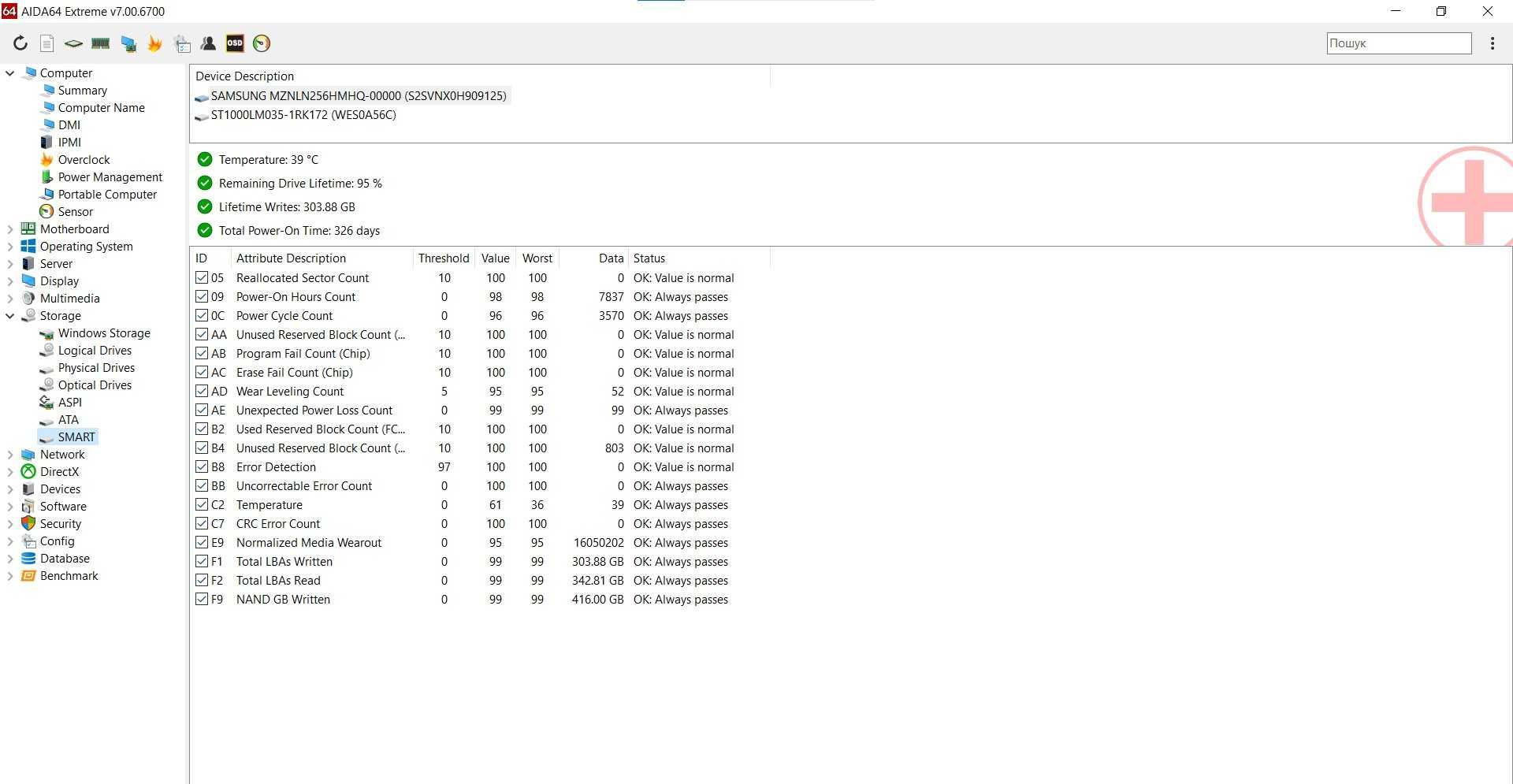Click the Refresh toolbar icon
This screenshot has width=1513, height=784.
tap(20, 43)
